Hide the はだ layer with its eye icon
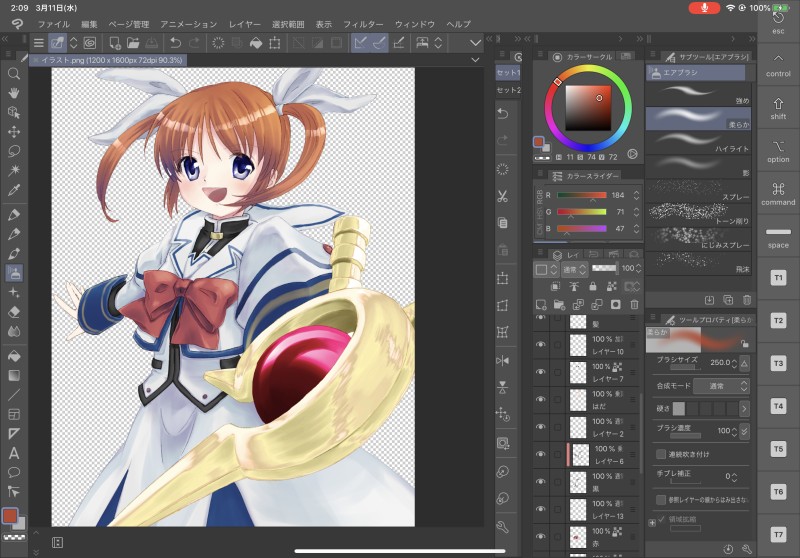 [541, 399]
